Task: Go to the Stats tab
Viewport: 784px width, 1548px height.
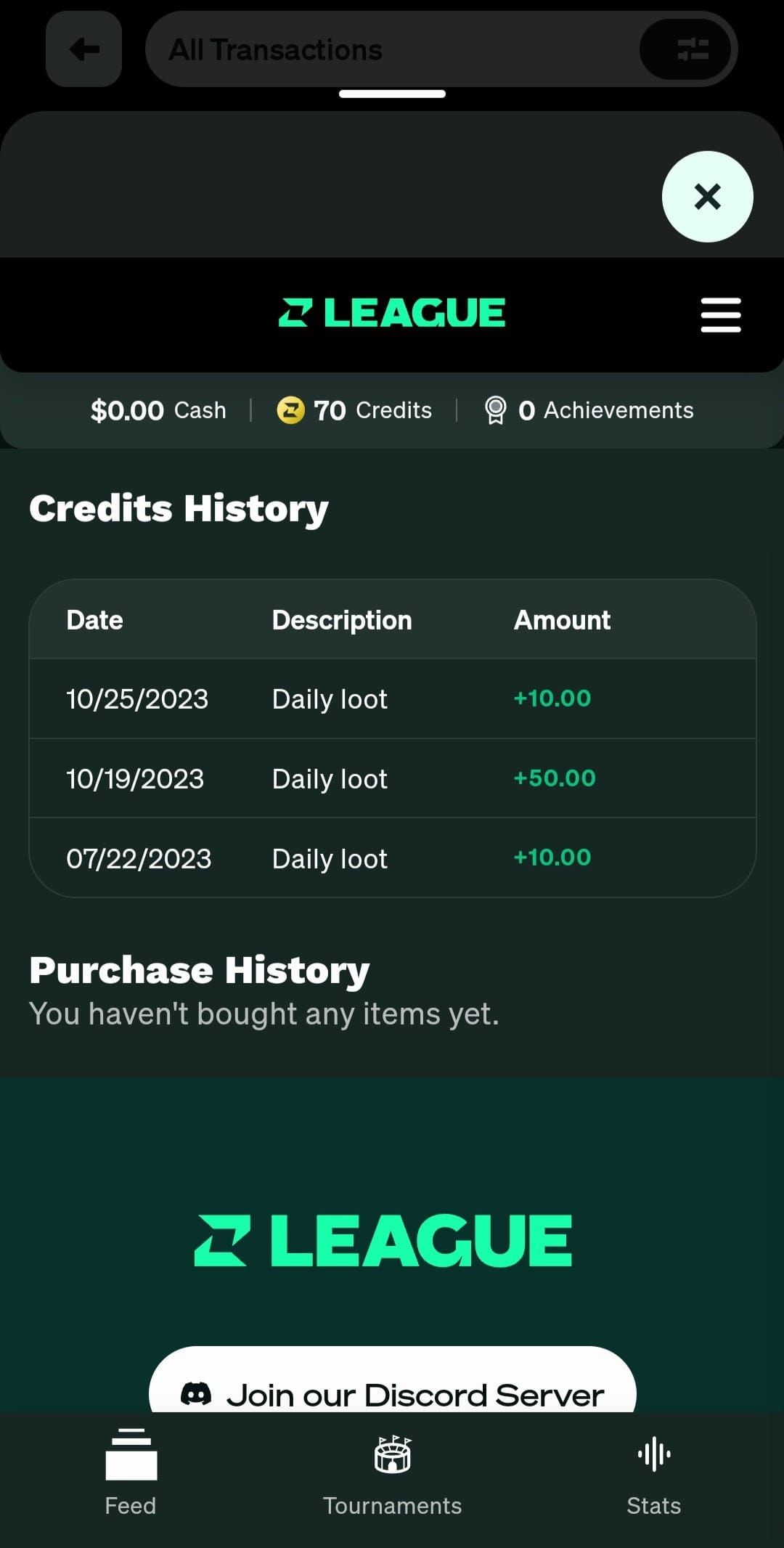Action: [653, 1472]
